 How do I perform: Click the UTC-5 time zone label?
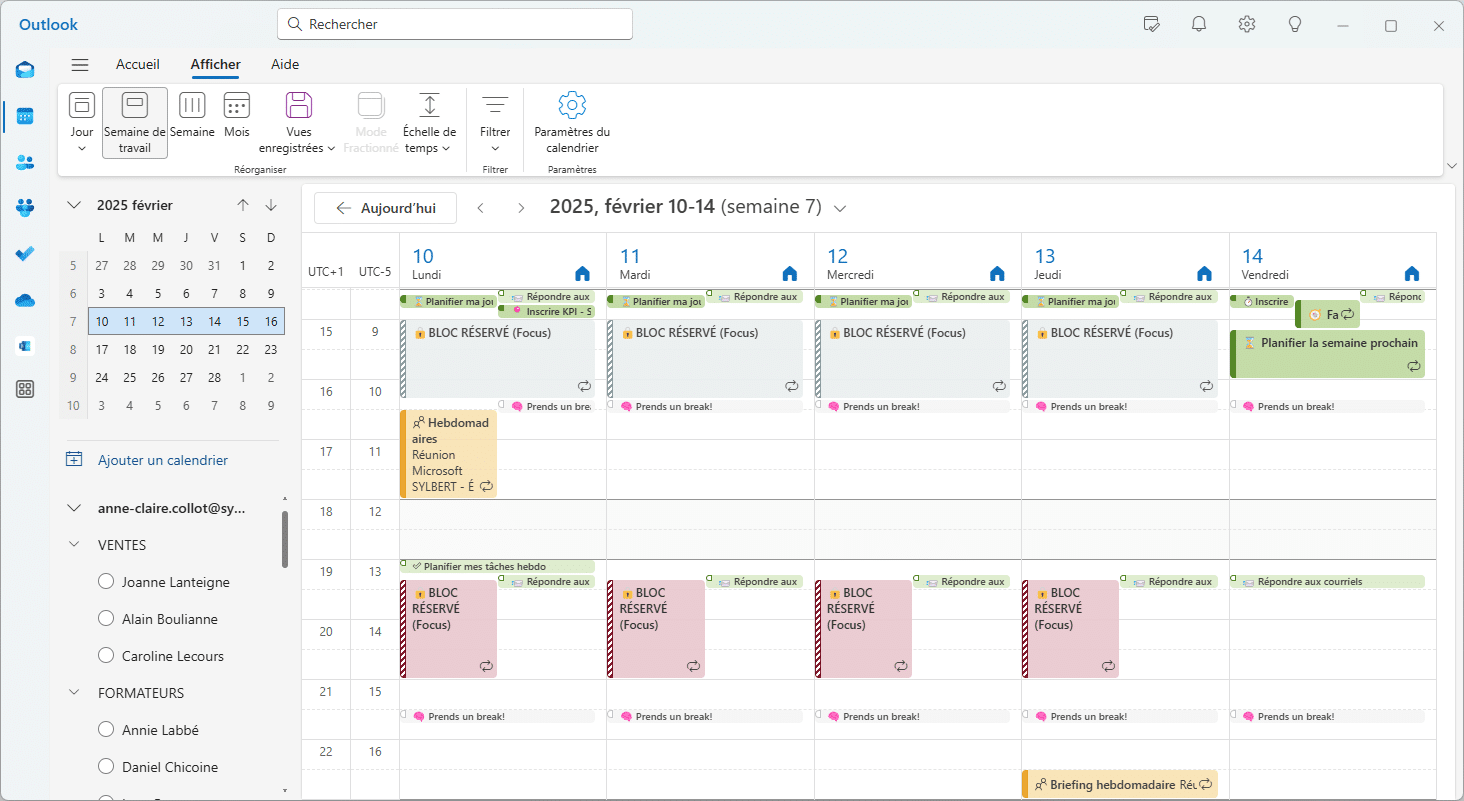coord(375,272)
